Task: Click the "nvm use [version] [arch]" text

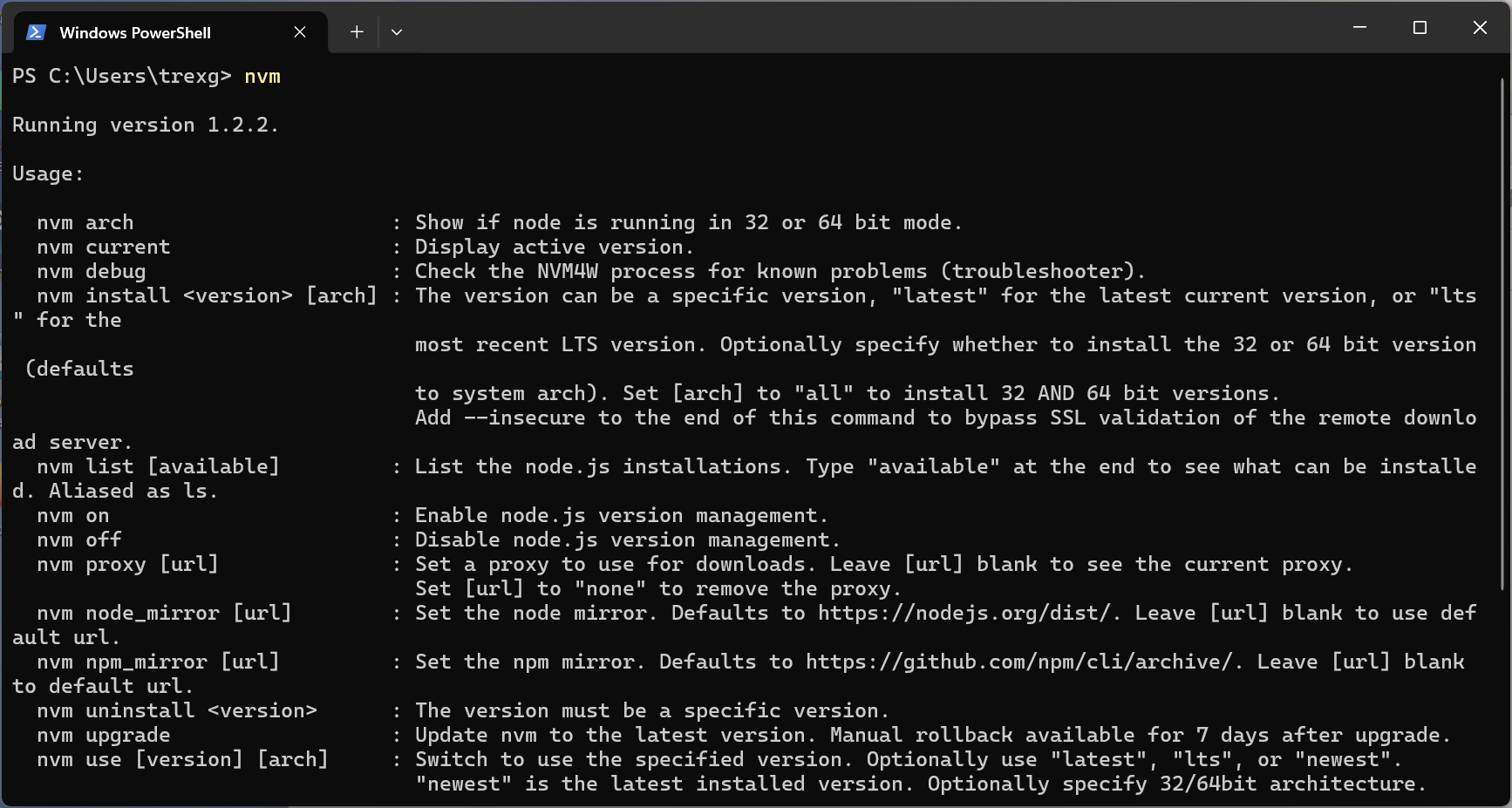Action: [182, 760]
